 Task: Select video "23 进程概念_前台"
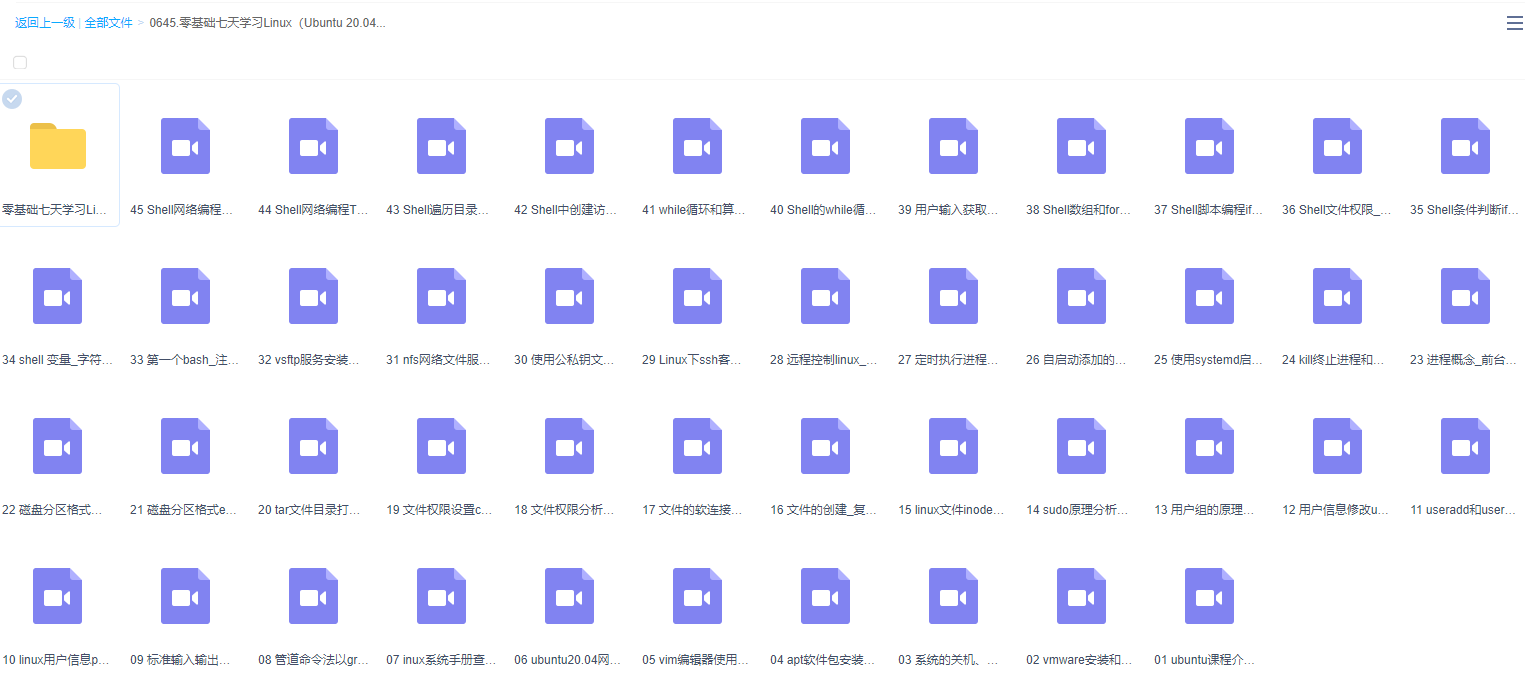1465,296
